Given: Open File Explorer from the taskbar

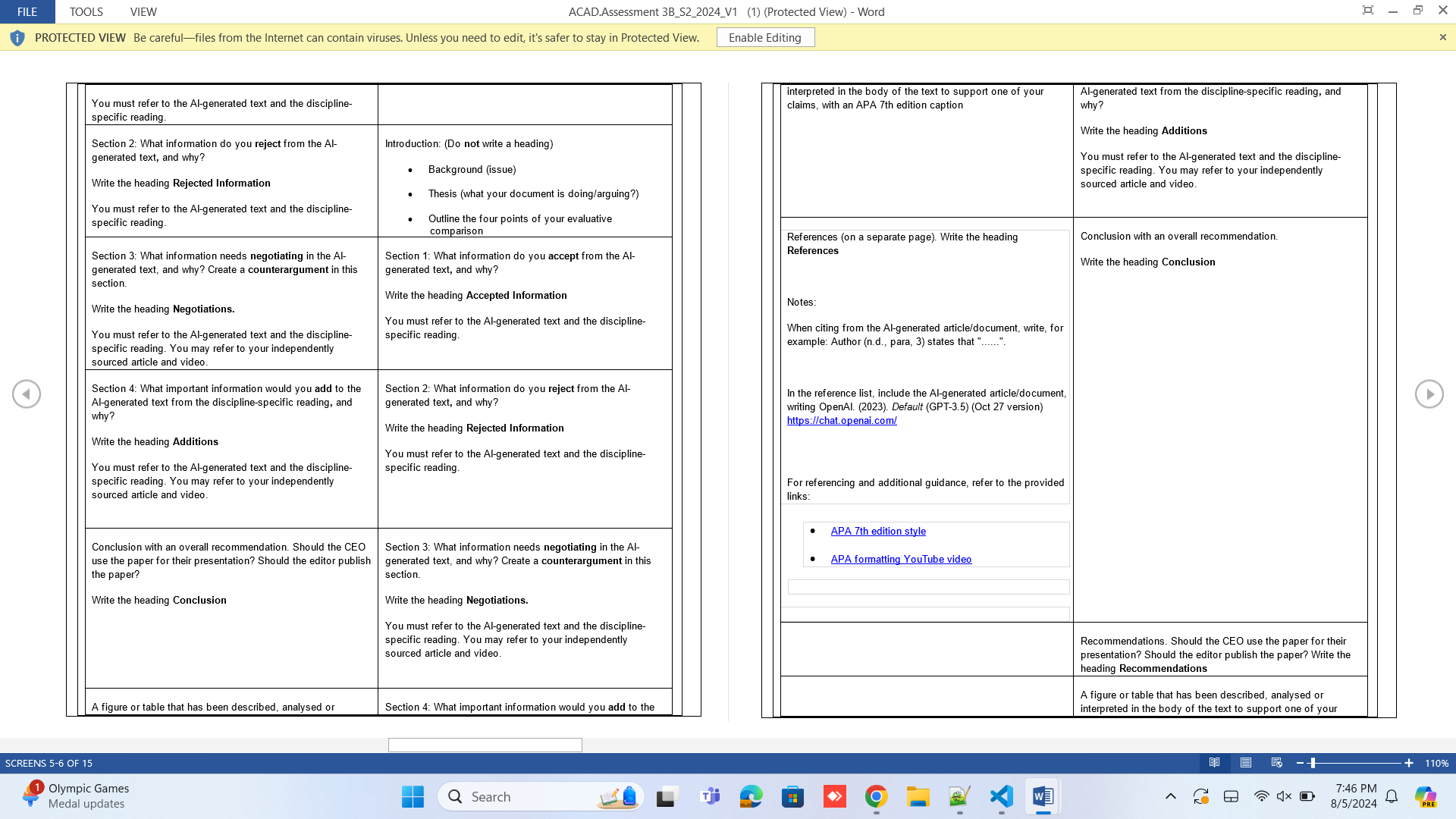Looking at the screenshot, I should (x=918, y=797).
